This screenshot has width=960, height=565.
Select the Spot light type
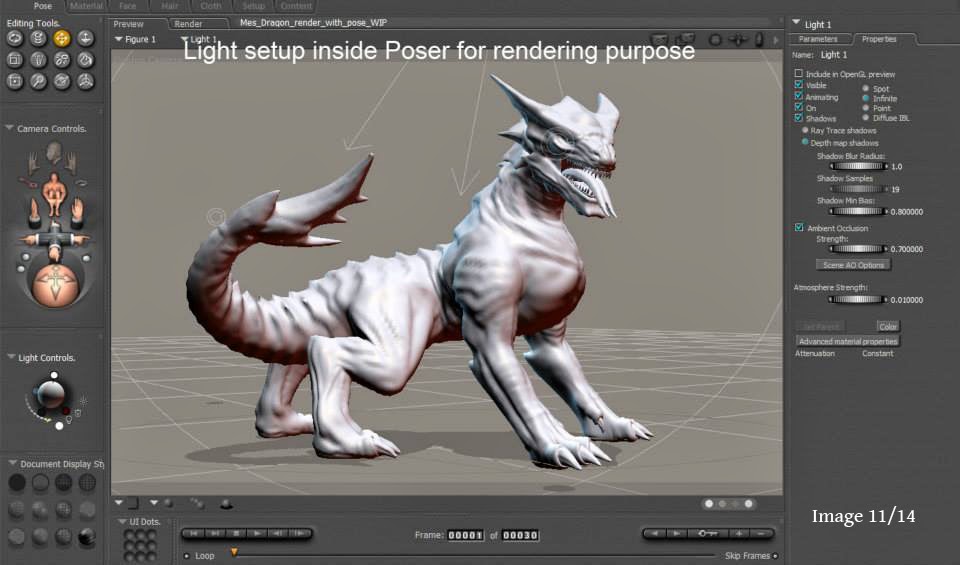866,89
